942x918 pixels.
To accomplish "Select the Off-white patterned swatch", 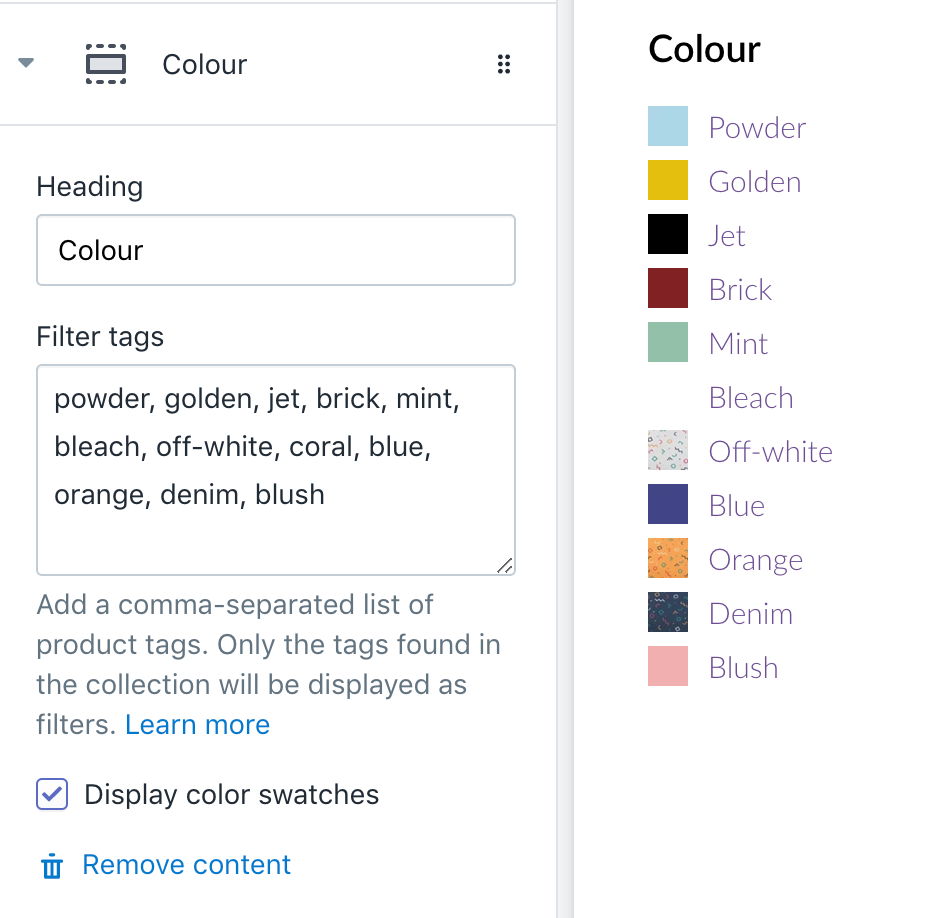I will (668, 451).
